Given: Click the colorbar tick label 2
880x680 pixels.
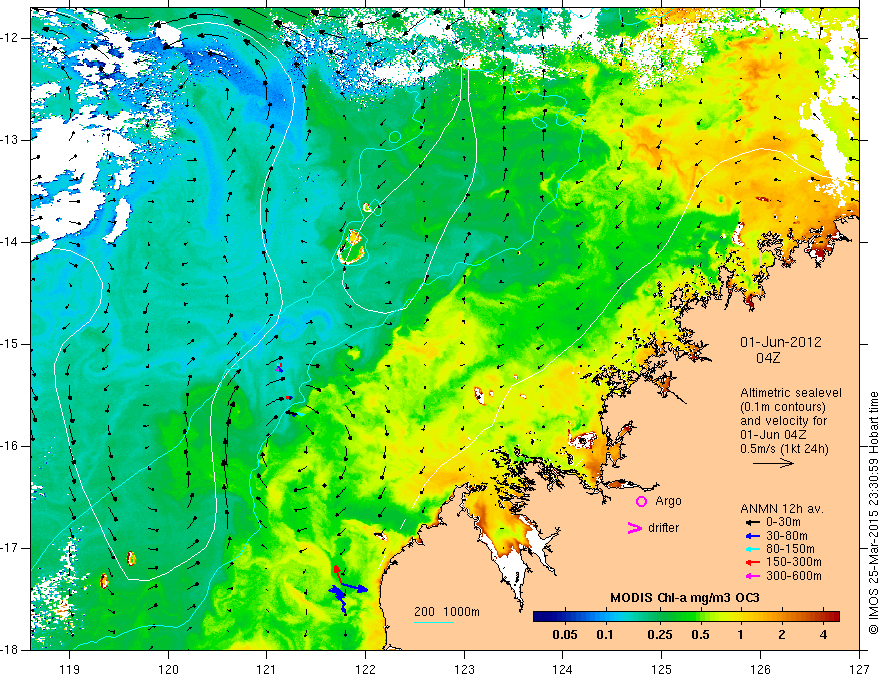Looking at the screenshot, I should click(782, 635).
